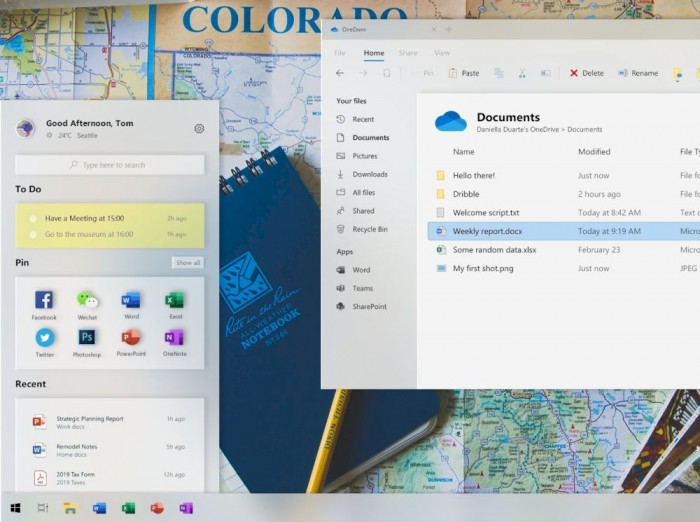Sort files by Modified column header

click(594, 152)
